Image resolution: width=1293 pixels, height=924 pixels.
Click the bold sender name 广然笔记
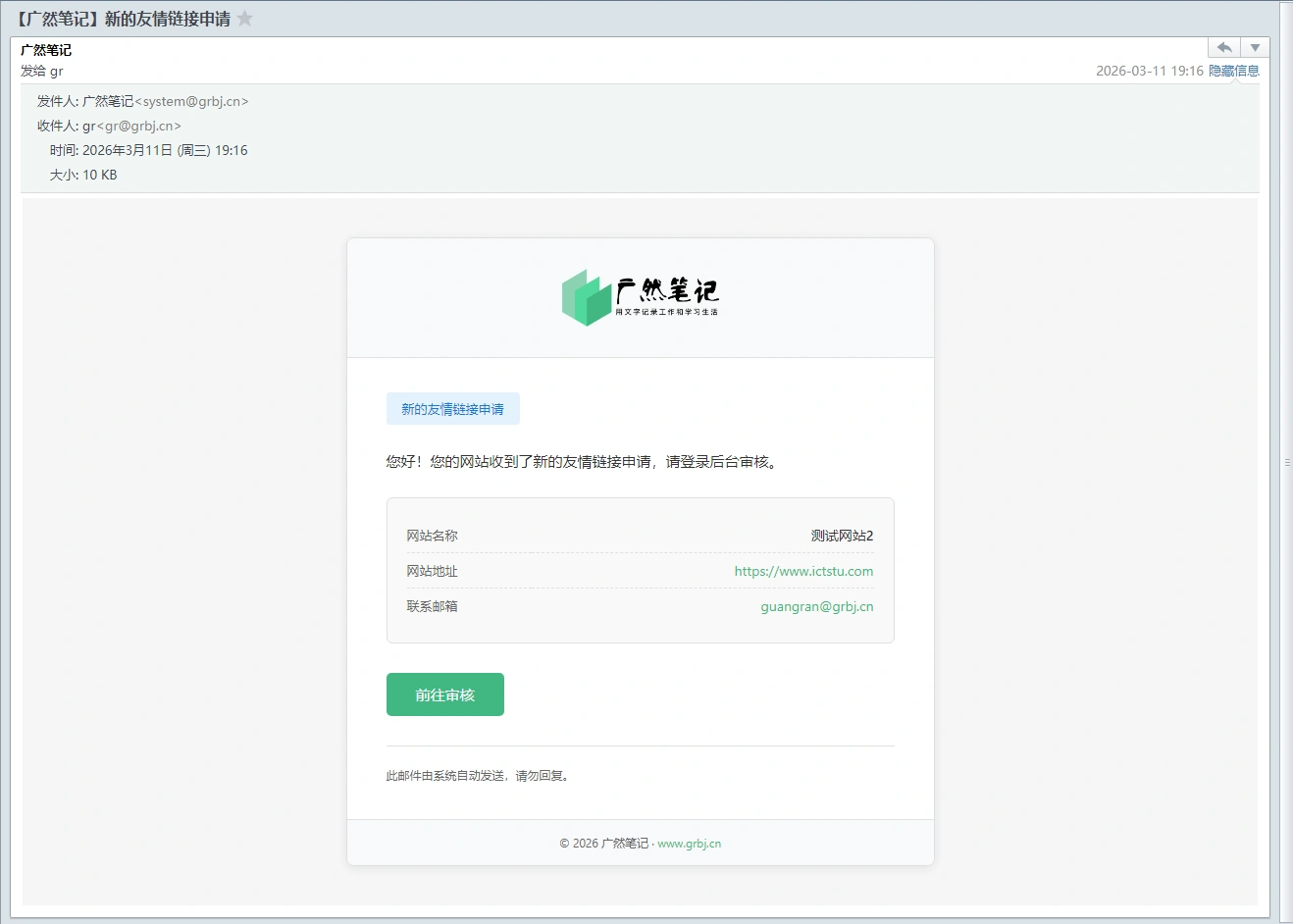(x=46, y=50)
